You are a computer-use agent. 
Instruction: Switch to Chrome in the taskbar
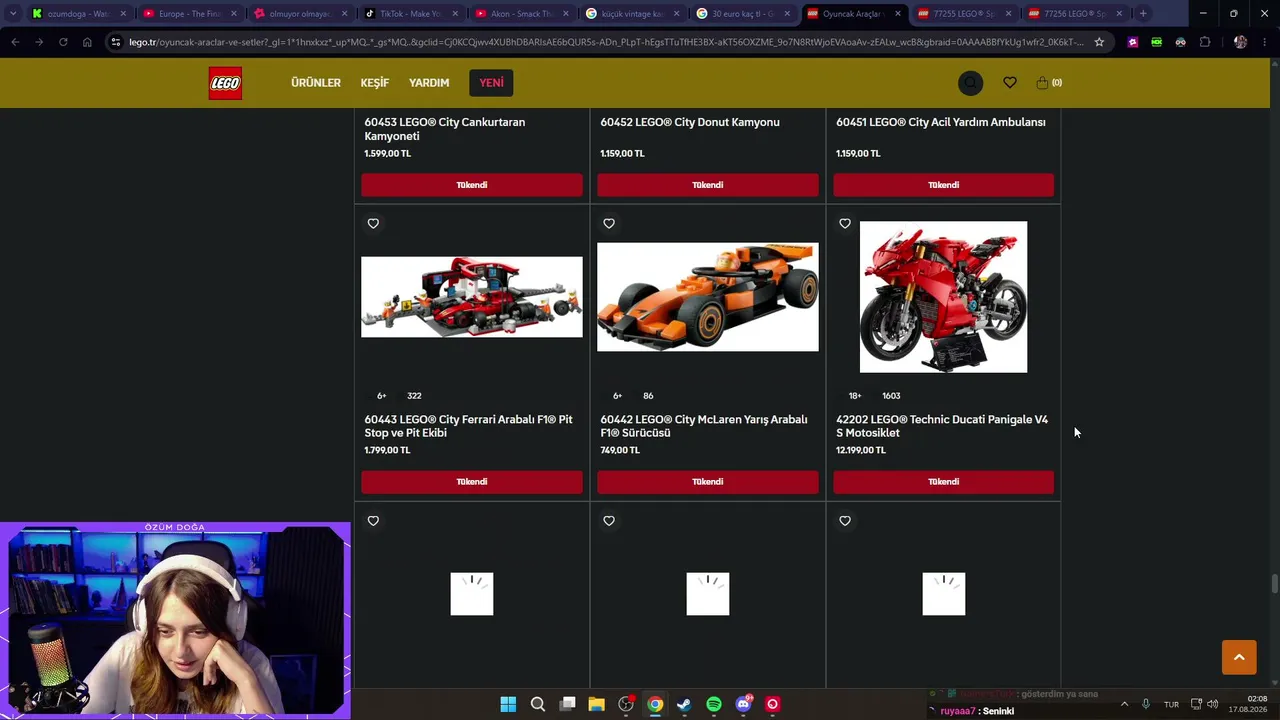[655, 704]
